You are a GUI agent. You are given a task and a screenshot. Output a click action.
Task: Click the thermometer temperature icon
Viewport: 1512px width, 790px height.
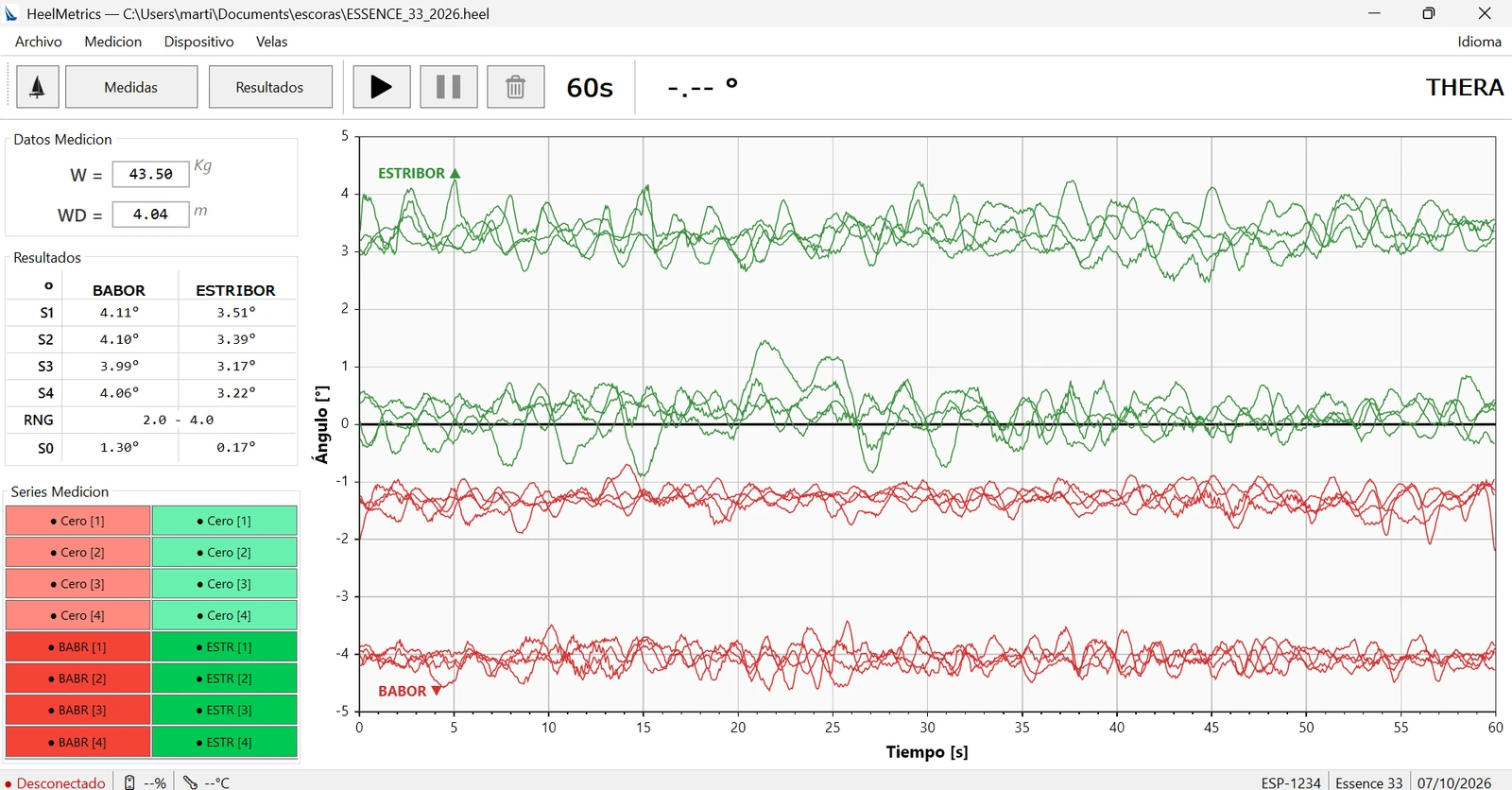190,782
